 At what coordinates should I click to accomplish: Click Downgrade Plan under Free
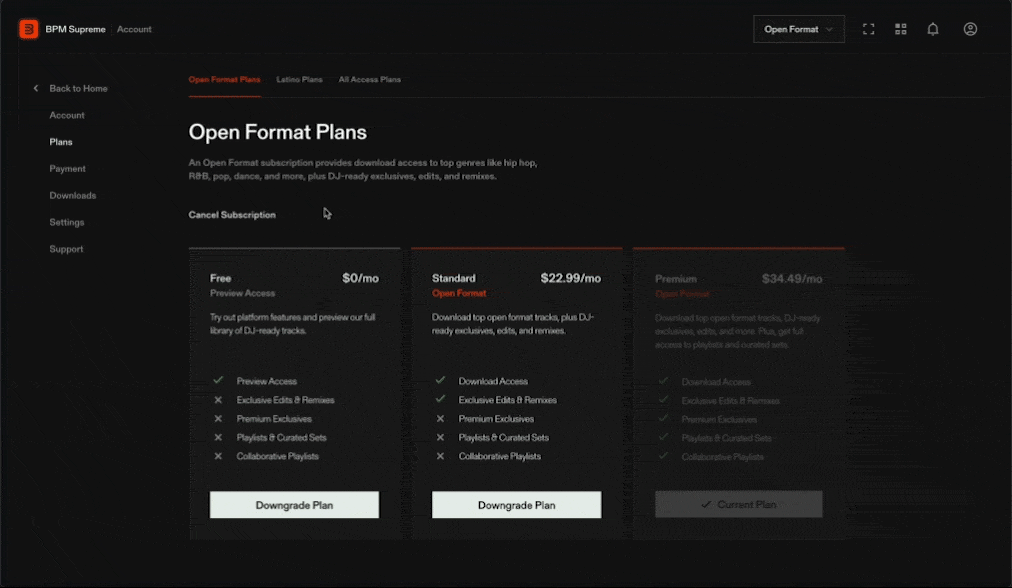[x=294, y=505]
